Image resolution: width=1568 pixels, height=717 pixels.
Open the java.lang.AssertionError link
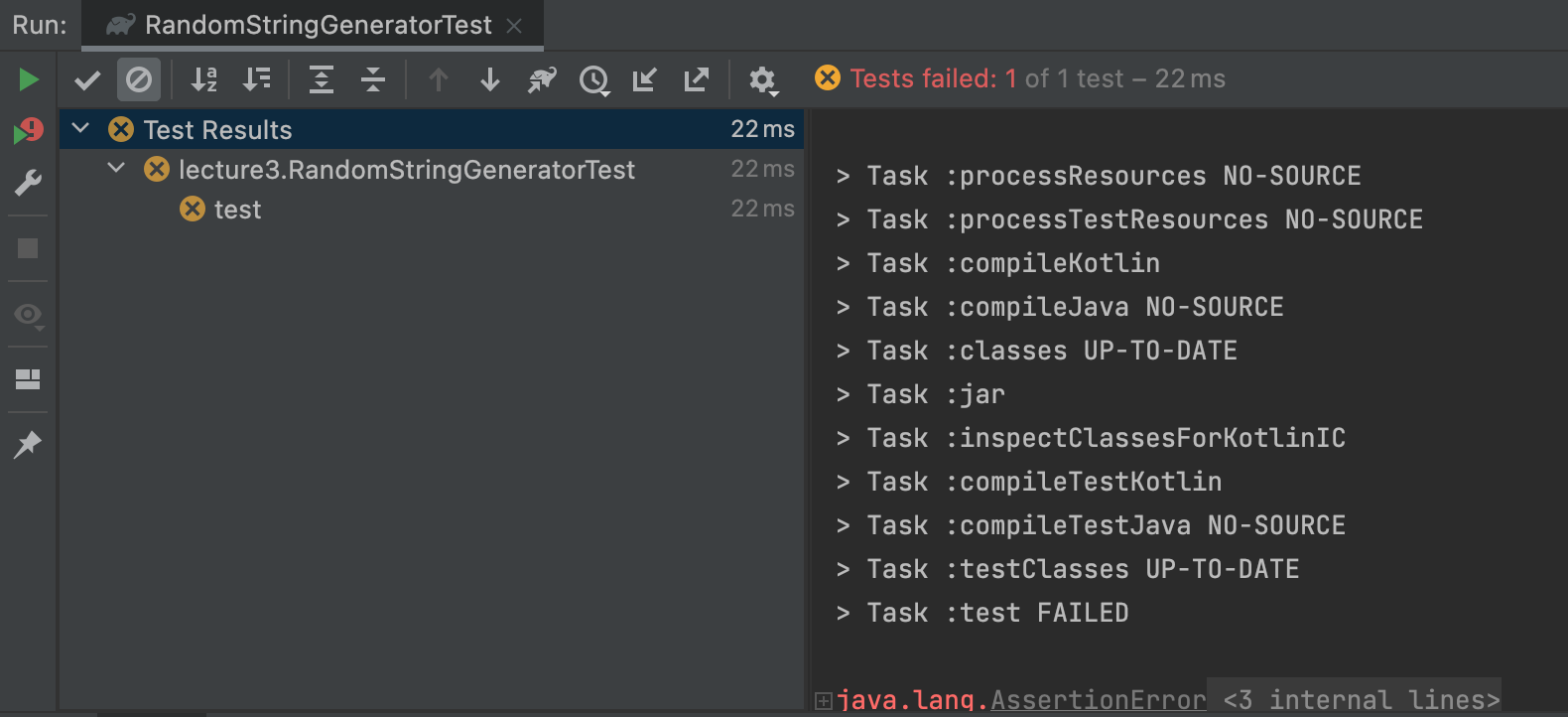coord(1098,700)
